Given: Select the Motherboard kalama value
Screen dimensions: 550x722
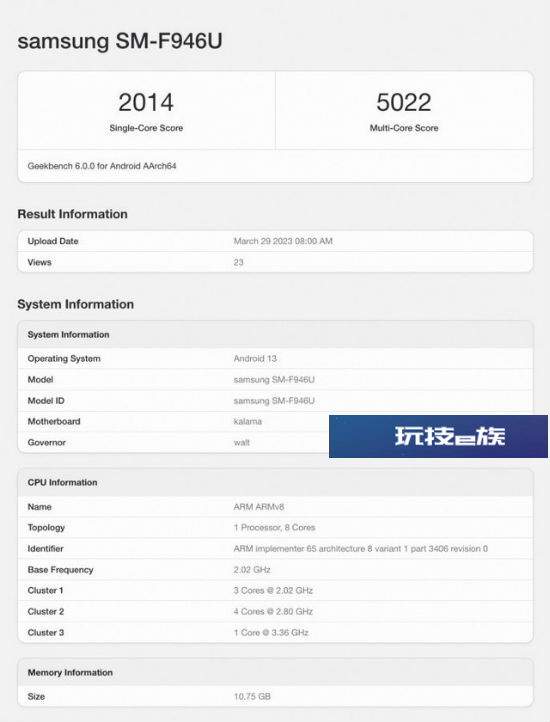Looking at the screenshot, I should click(247, 421).
